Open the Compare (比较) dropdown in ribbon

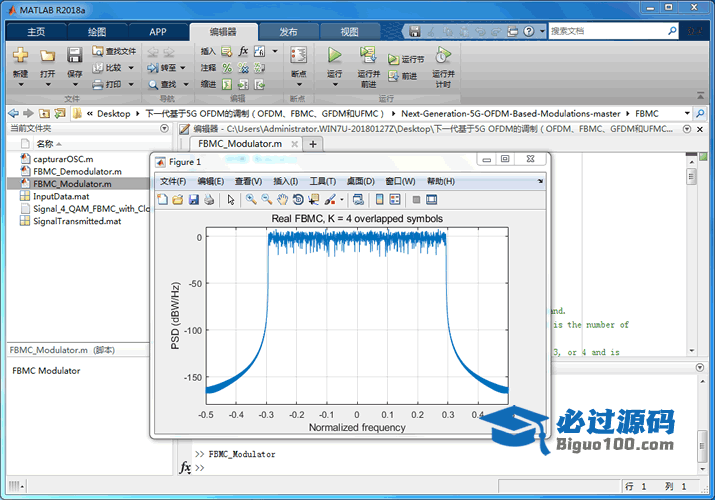click(x=130, y=68)
